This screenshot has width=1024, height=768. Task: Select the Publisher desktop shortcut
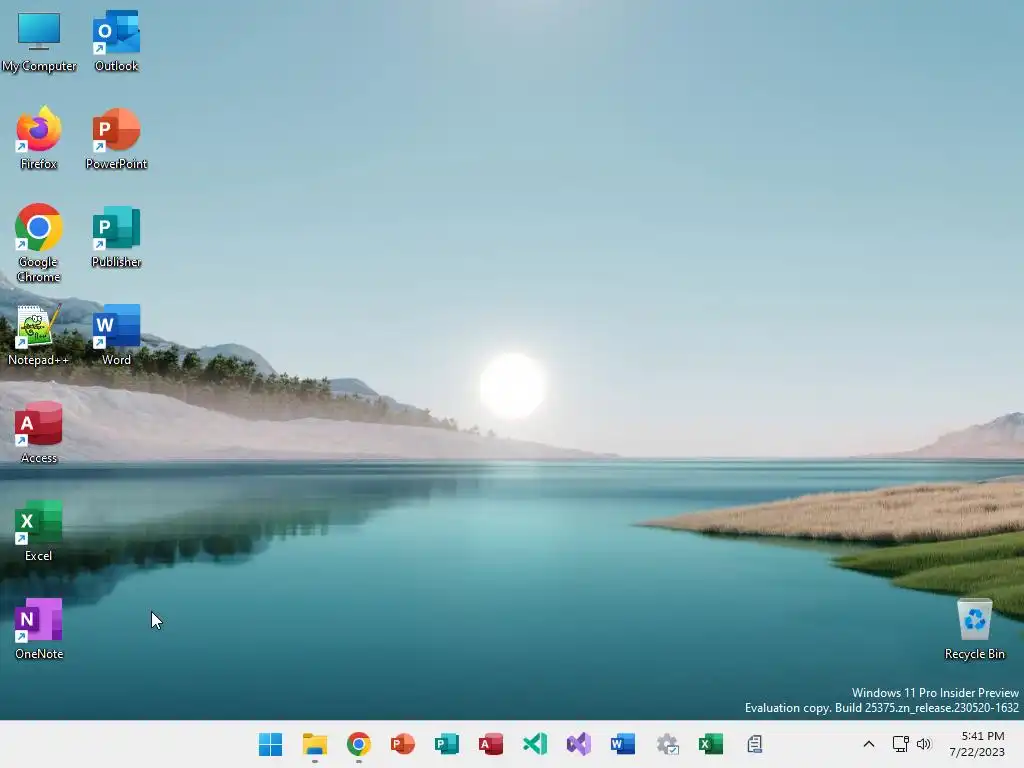click(x=116, y=236)
